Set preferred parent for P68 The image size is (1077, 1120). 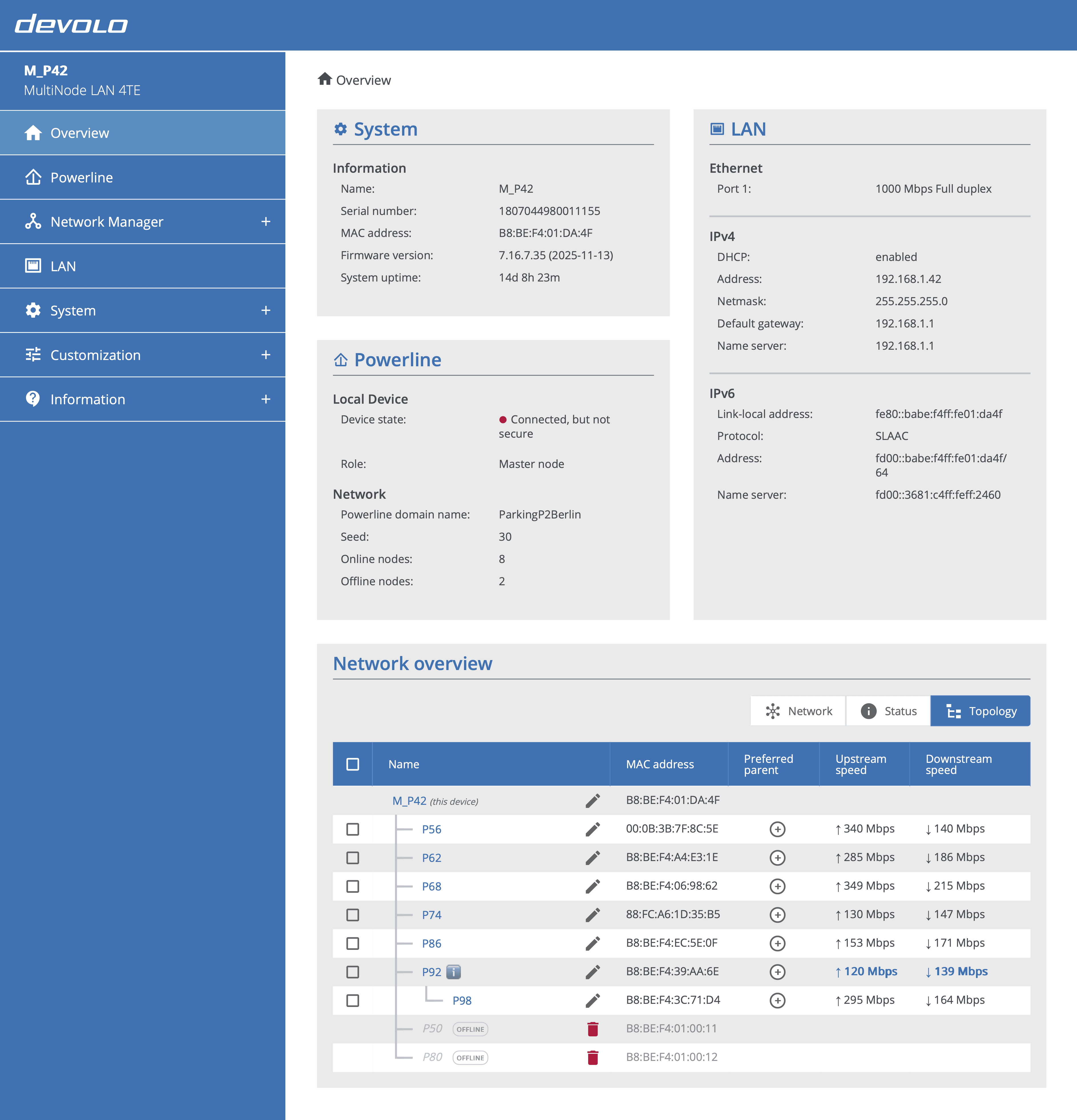pos(777,886)
